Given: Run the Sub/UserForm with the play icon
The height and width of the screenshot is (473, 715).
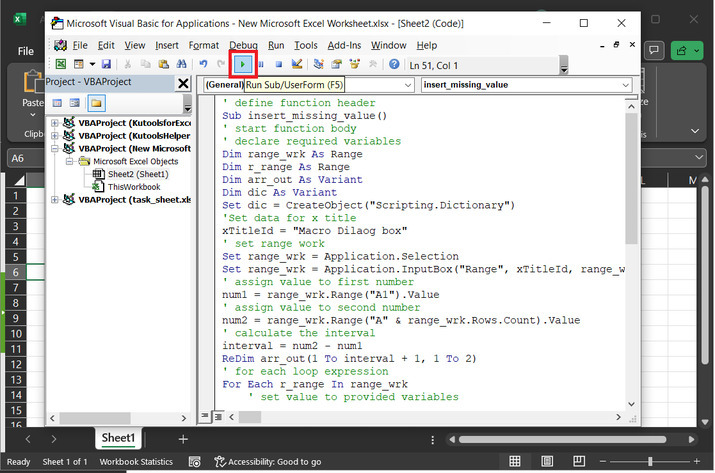Looking at the screenshot, I should tap(243, 65).
